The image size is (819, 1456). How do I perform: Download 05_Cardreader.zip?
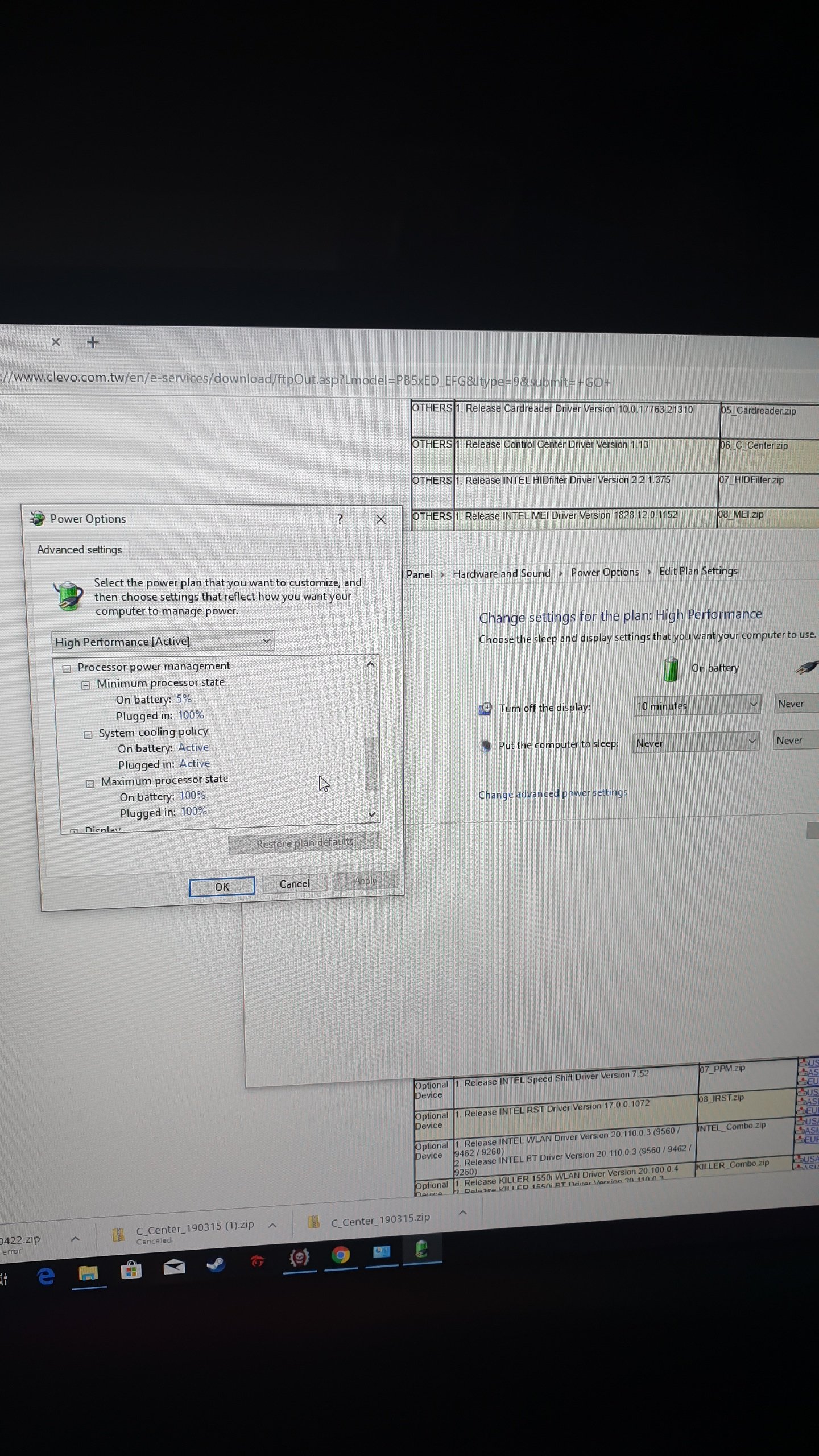click(x=758, y=411)
